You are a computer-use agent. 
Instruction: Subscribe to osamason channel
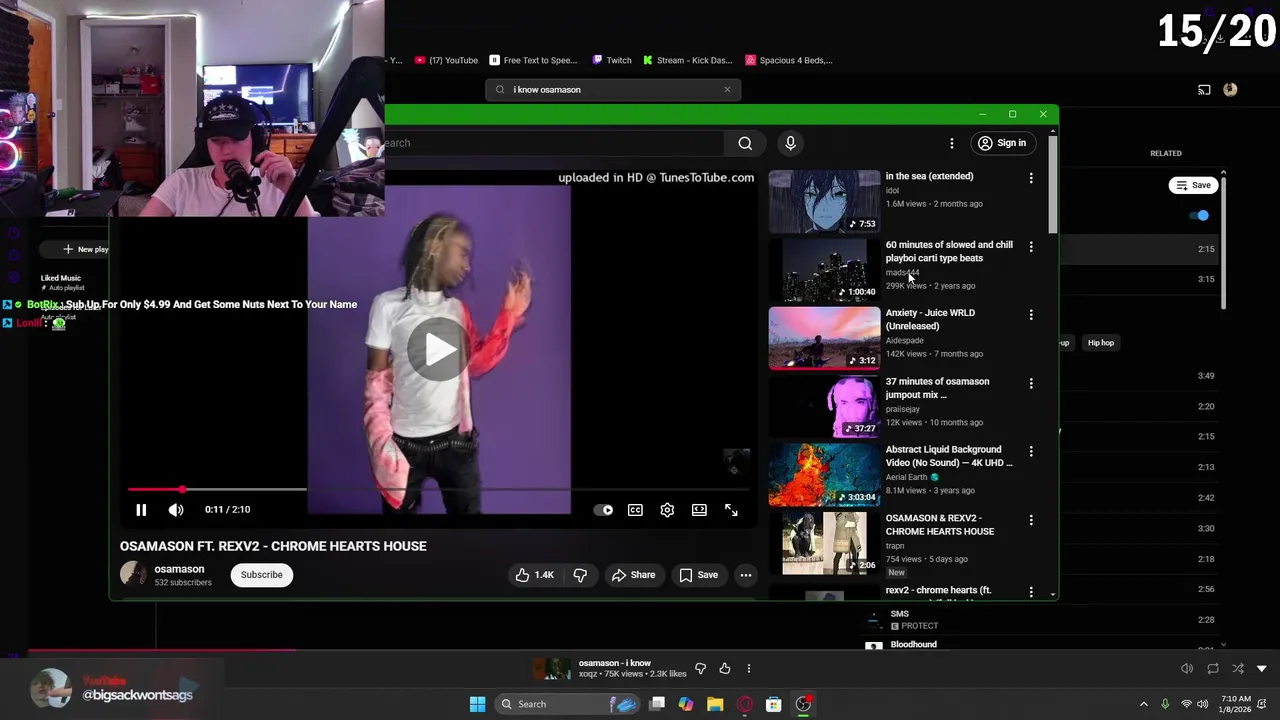pyautogui.click(x=261, y=575)
